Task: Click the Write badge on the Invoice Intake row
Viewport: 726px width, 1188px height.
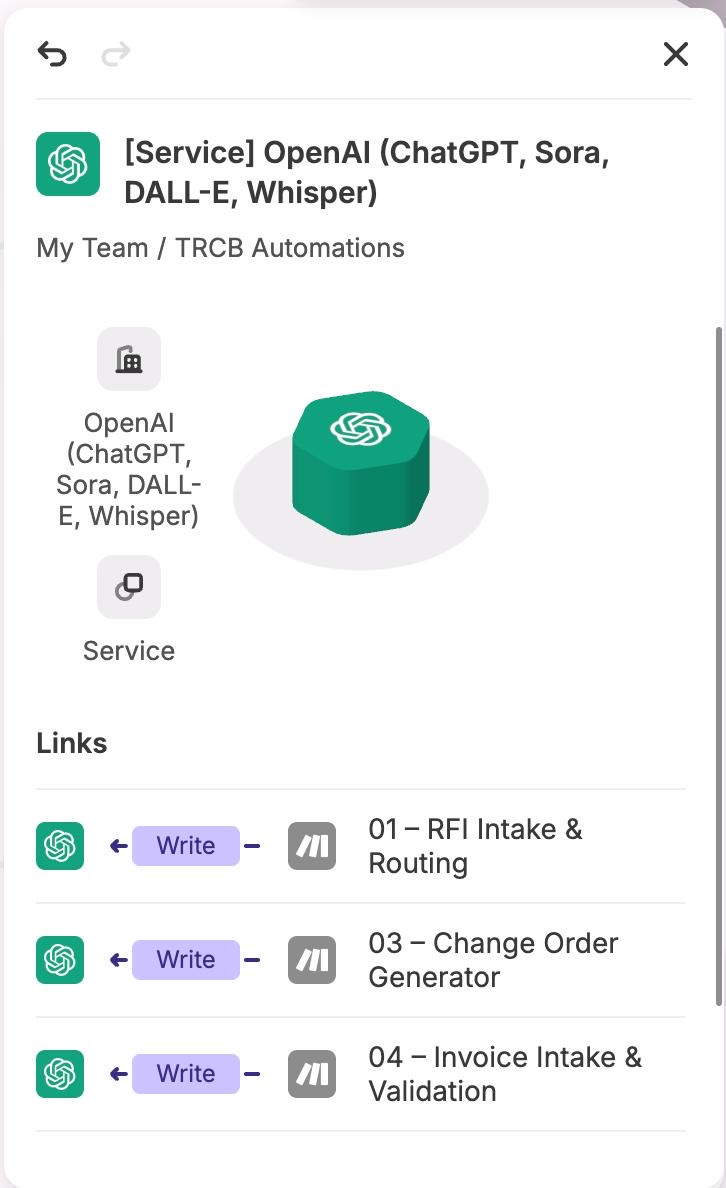Action: [186, 1074]
